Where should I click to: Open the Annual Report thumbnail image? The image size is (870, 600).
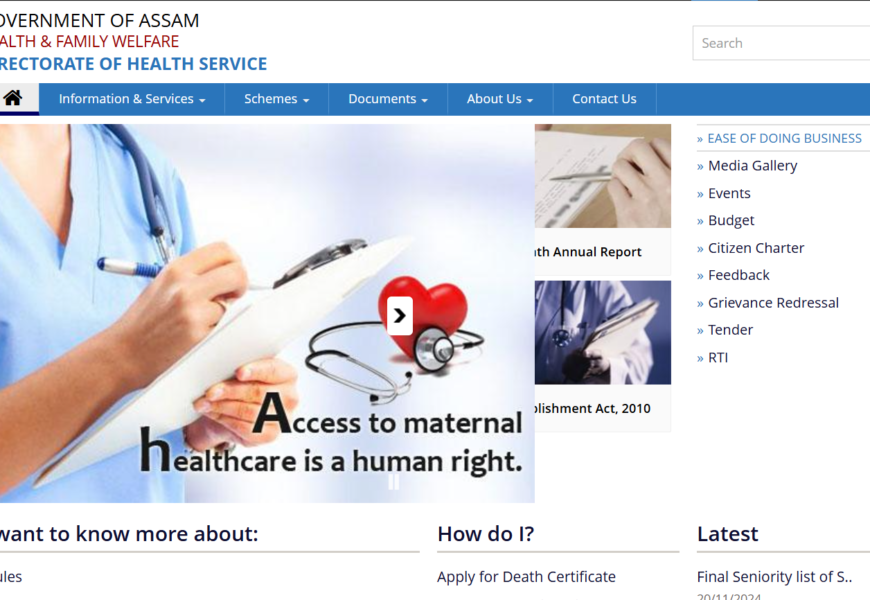point(603,176)
